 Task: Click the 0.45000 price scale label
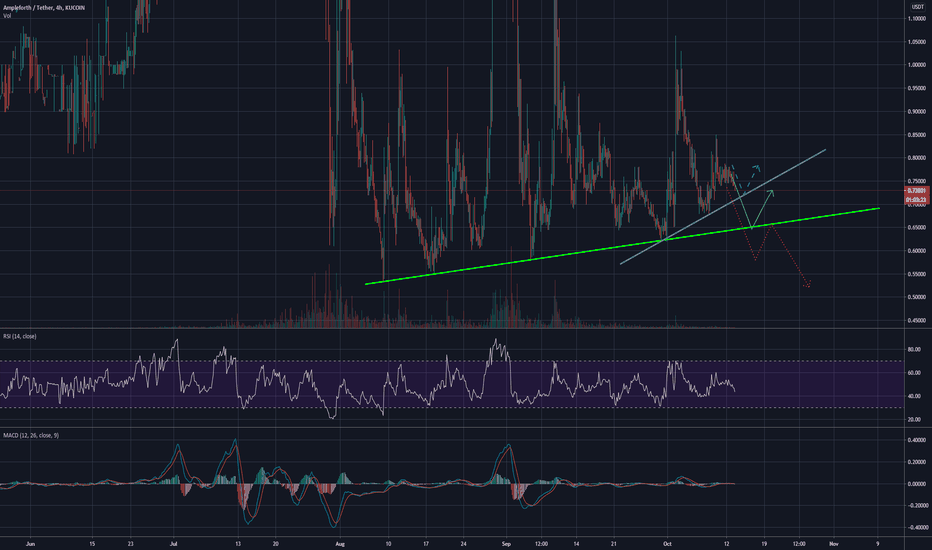[x=917, y=320]
